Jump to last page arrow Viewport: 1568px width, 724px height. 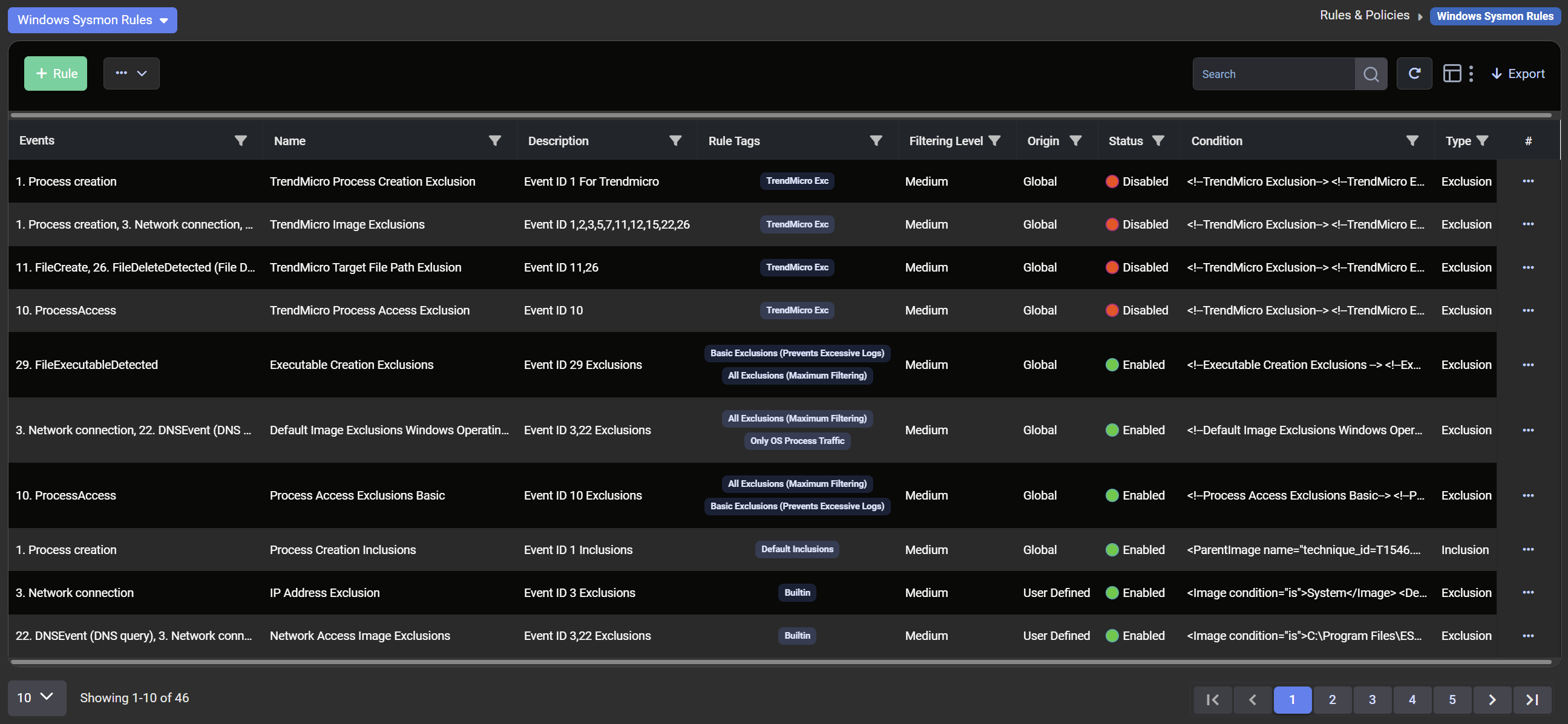(x=1532, y=699)
